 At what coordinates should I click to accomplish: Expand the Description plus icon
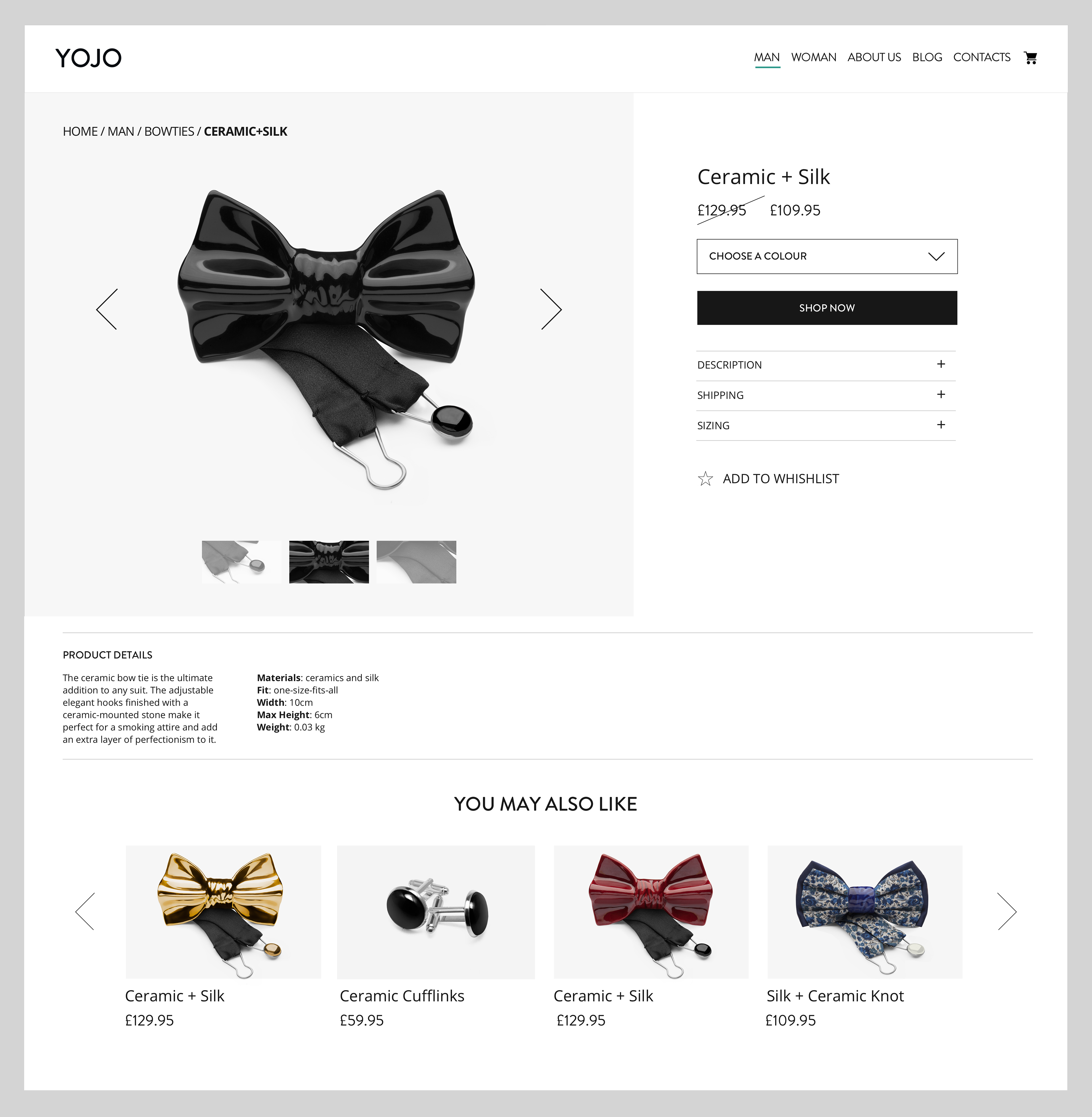click(x=941, y=364)
